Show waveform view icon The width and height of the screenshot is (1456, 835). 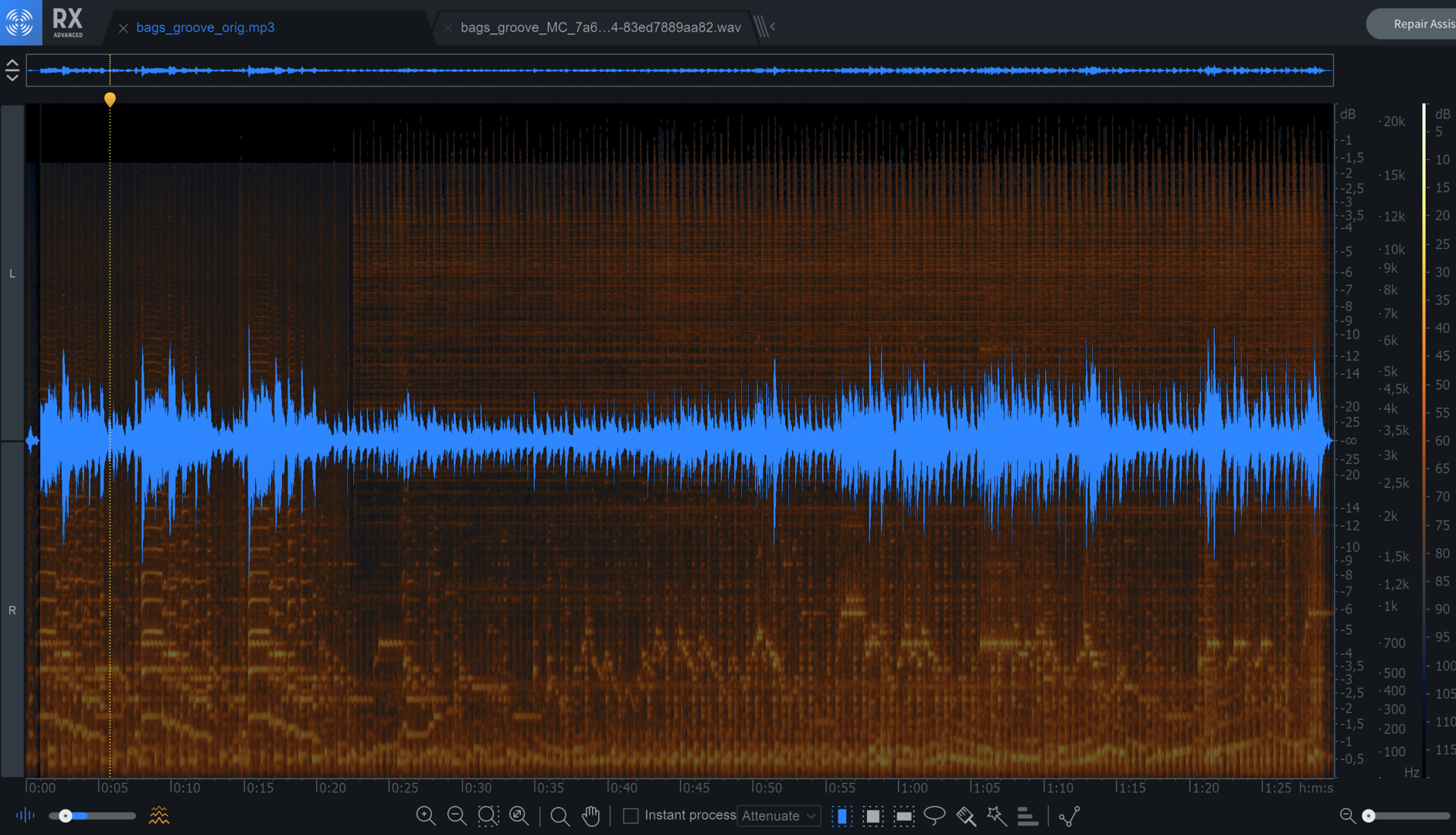tap(26, 815)
